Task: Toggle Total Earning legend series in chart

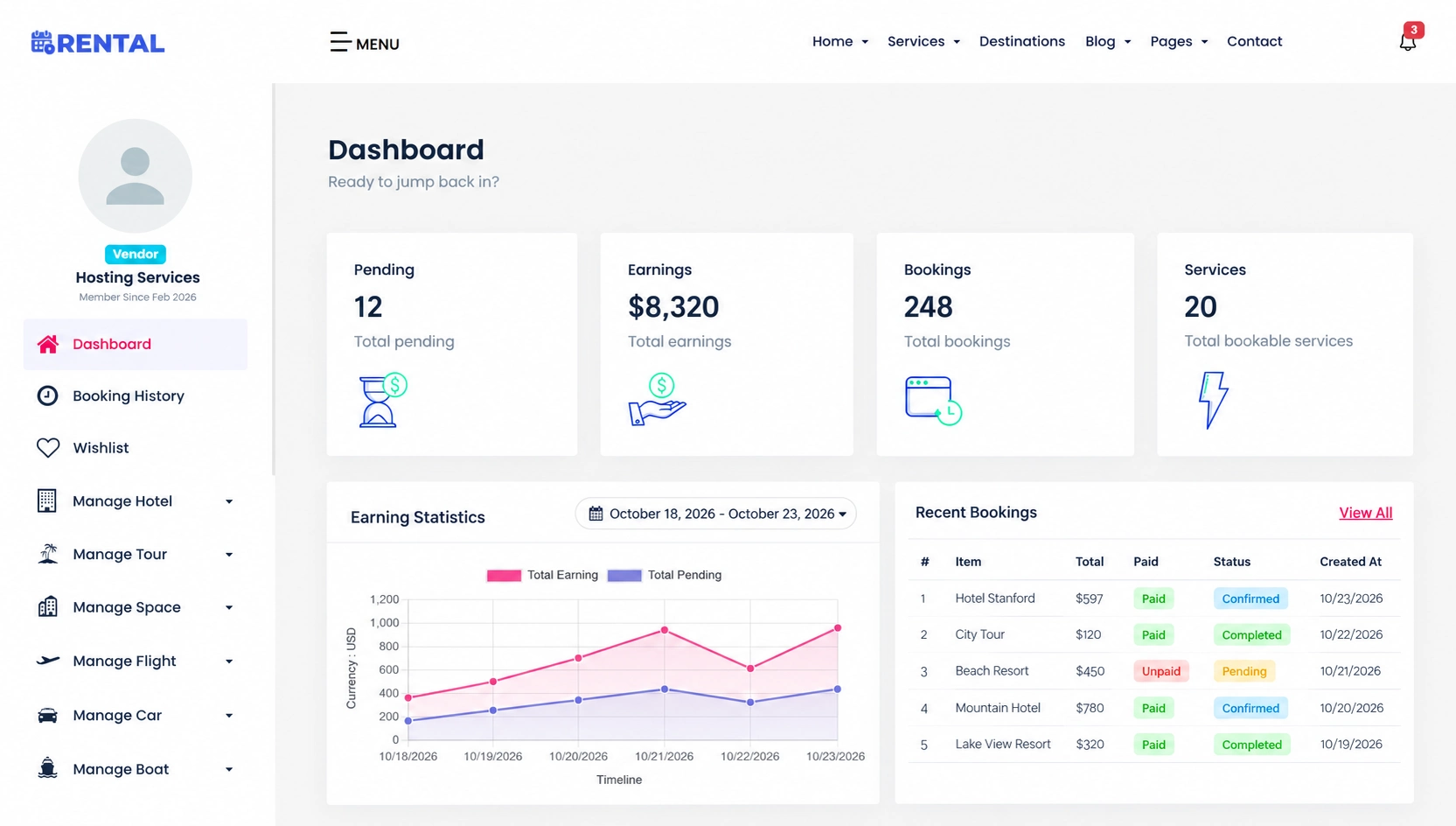Action: coord(542,575)
